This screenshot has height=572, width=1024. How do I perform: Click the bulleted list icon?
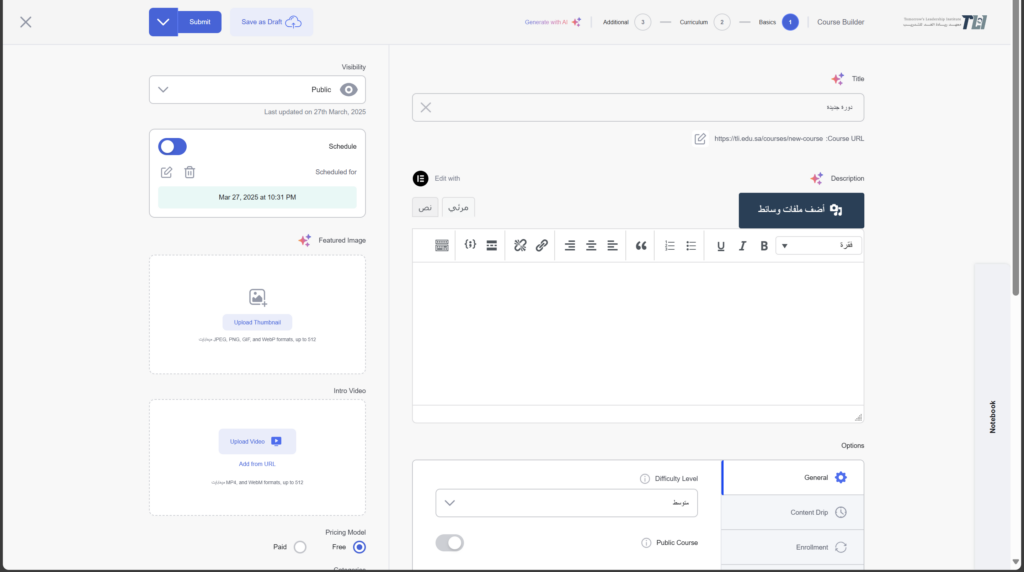click(x=691, y=246)
